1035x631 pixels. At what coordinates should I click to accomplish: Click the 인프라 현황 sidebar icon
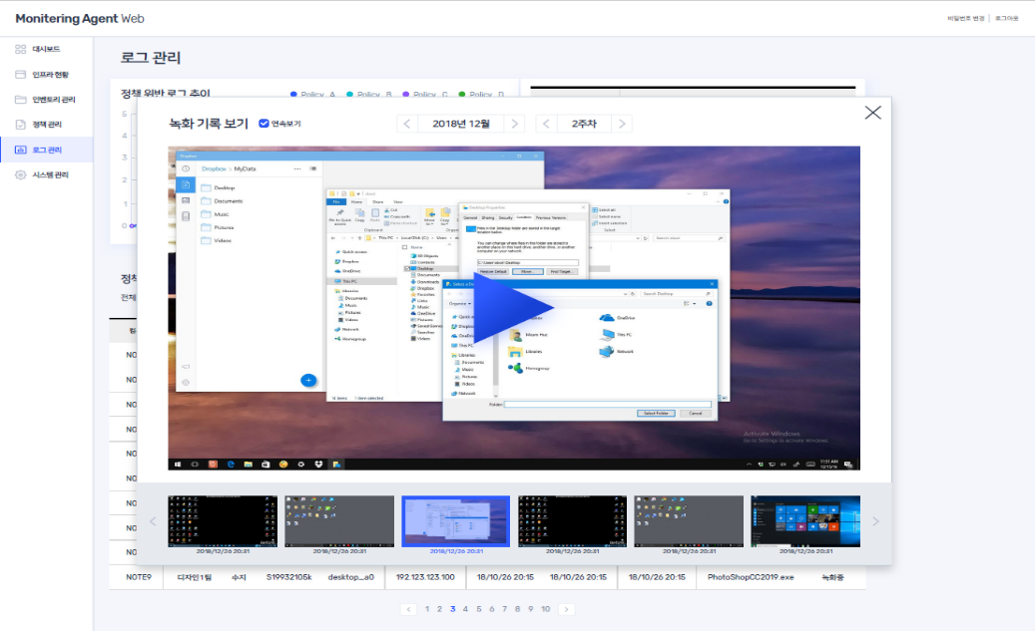[21, 74]
